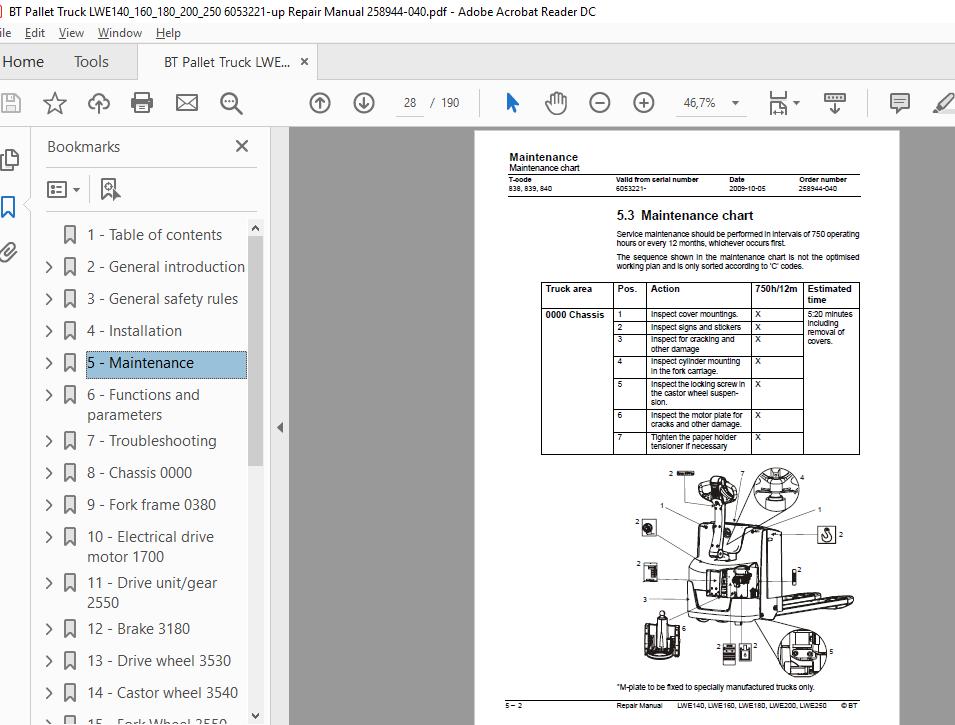Viewport: 955px width, 725px height.
Task: Go to previous page arrow
Action: coord(320,103)
